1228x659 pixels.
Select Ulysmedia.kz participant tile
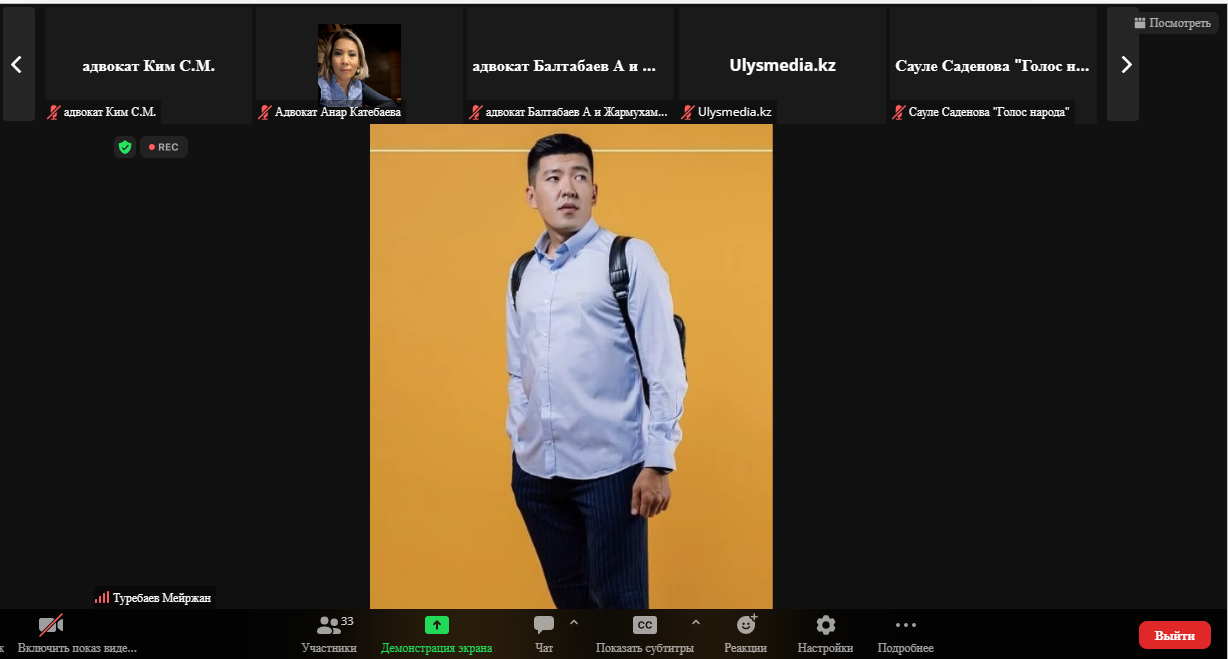pyautogui.click(x=782, y=66)
